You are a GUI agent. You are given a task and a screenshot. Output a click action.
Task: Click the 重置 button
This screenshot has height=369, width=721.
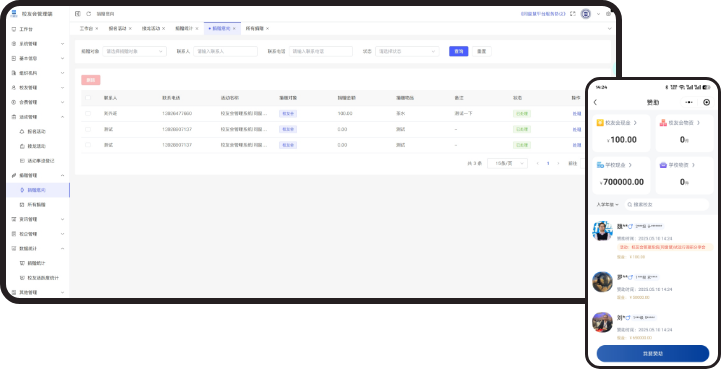click(481, 52)
